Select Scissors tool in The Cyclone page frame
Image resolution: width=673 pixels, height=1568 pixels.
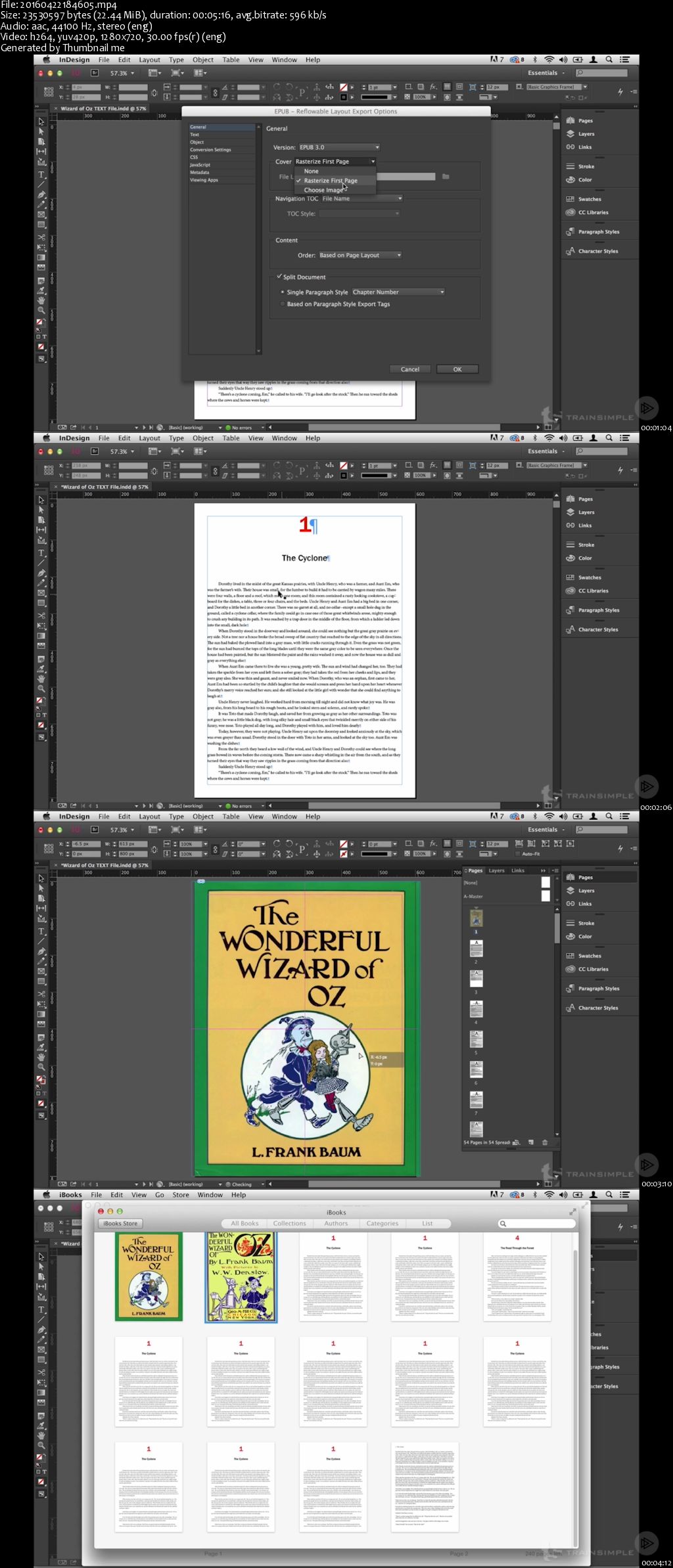[x=41, y=616]
